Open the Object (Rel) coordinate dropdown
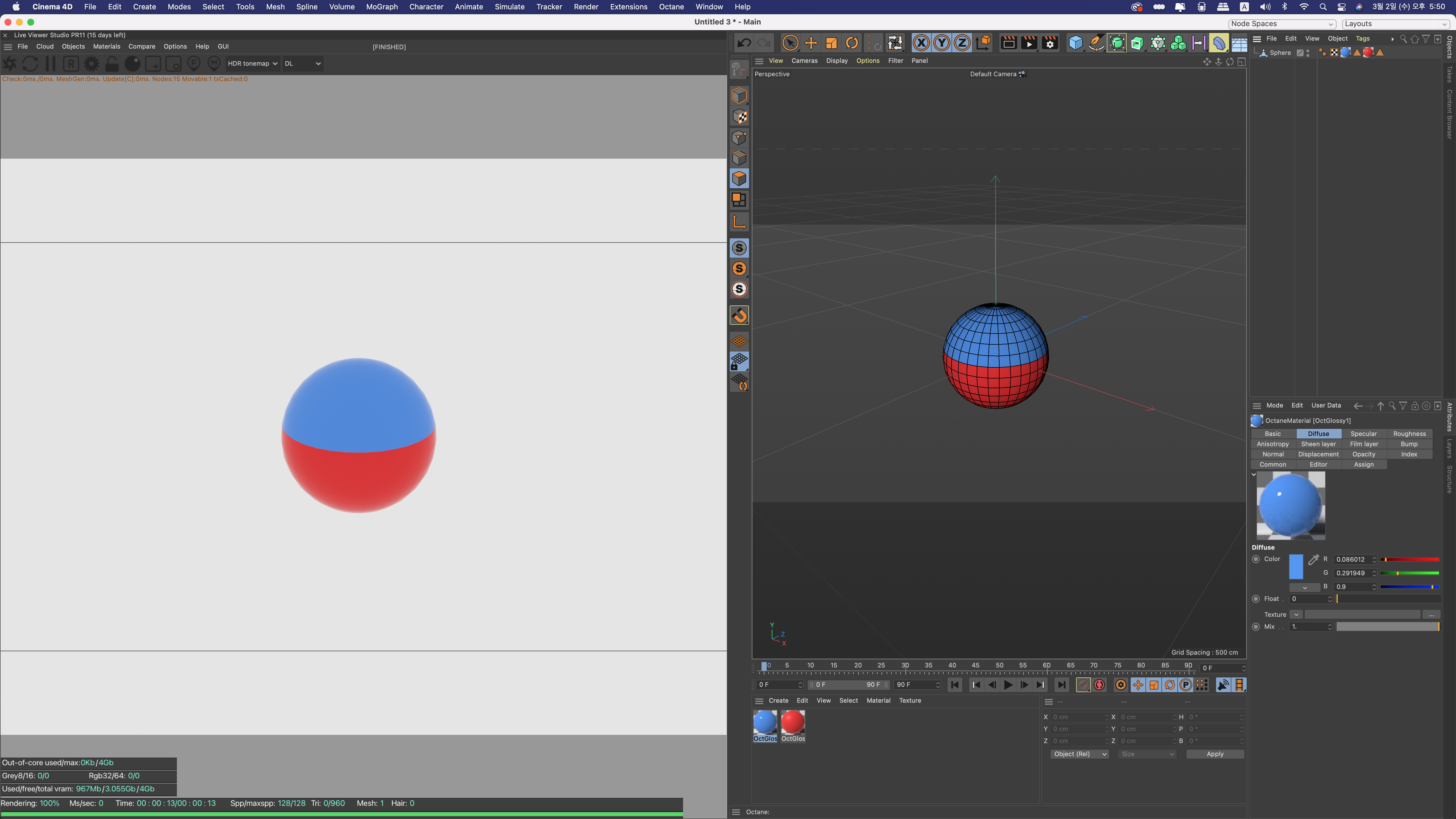 pos(1079,754)
